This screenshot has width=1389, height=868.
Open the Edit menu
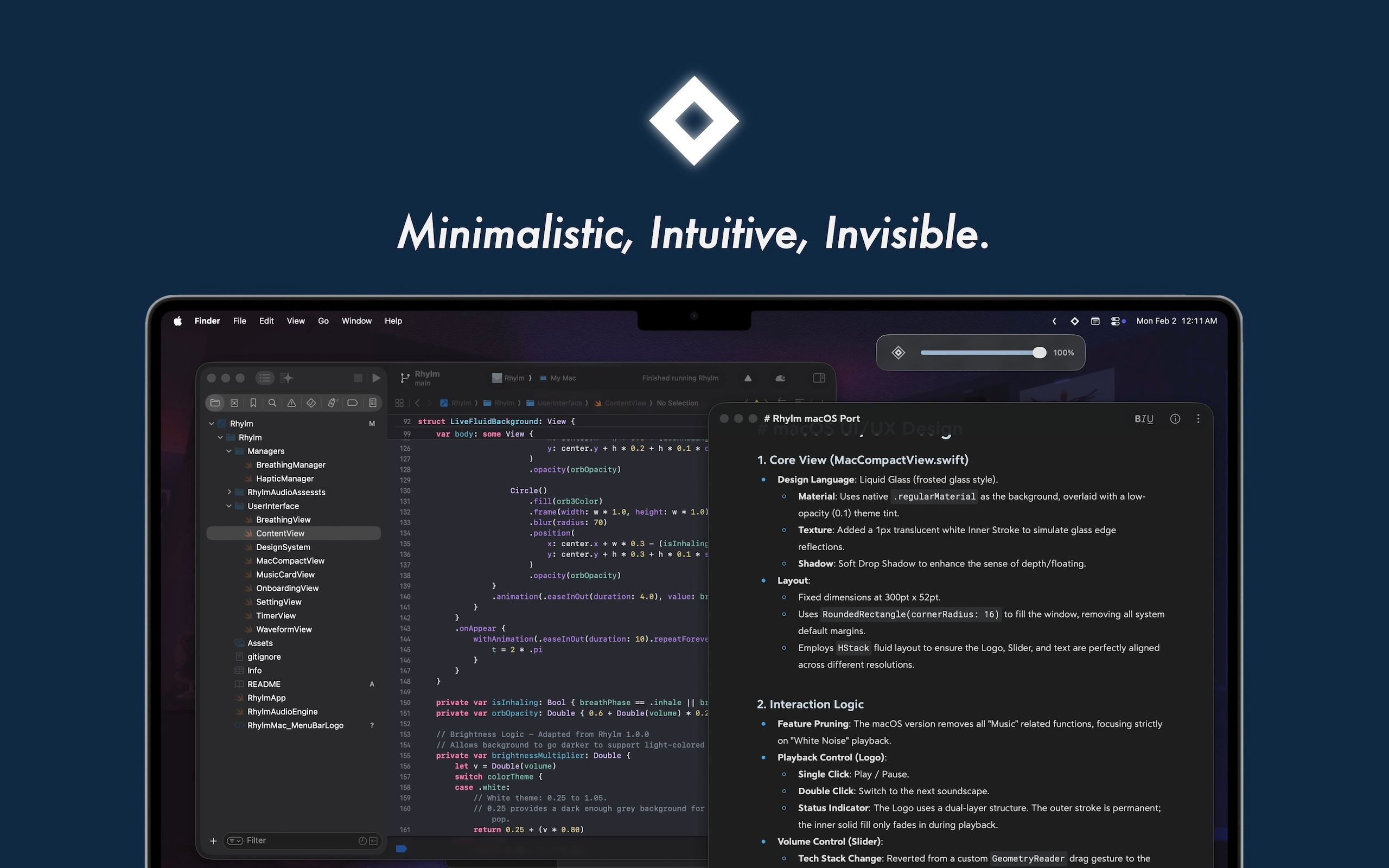pos(266,321)
